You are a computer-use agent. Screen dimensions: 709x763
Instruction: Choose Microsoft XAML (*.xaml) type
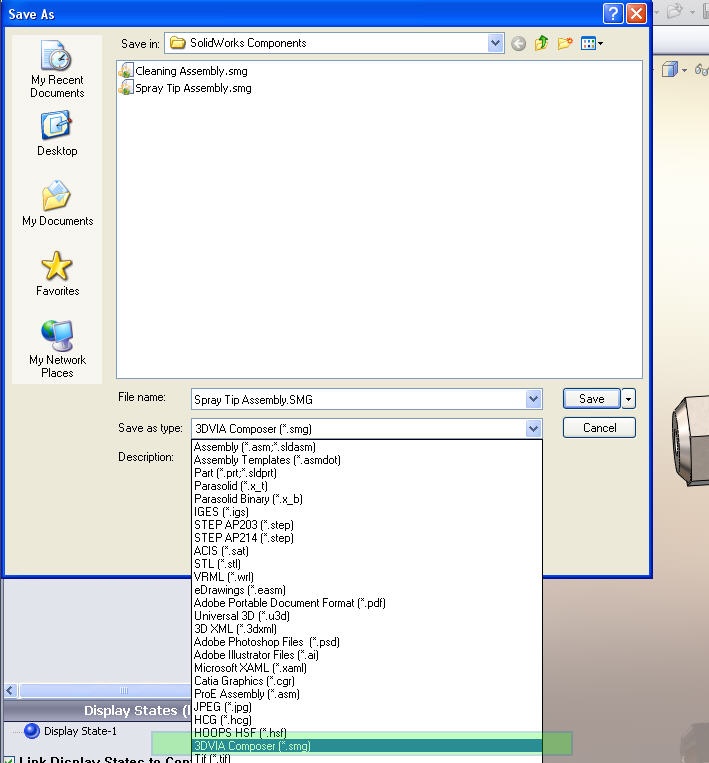pyautogui.click(x=366, y=668)
